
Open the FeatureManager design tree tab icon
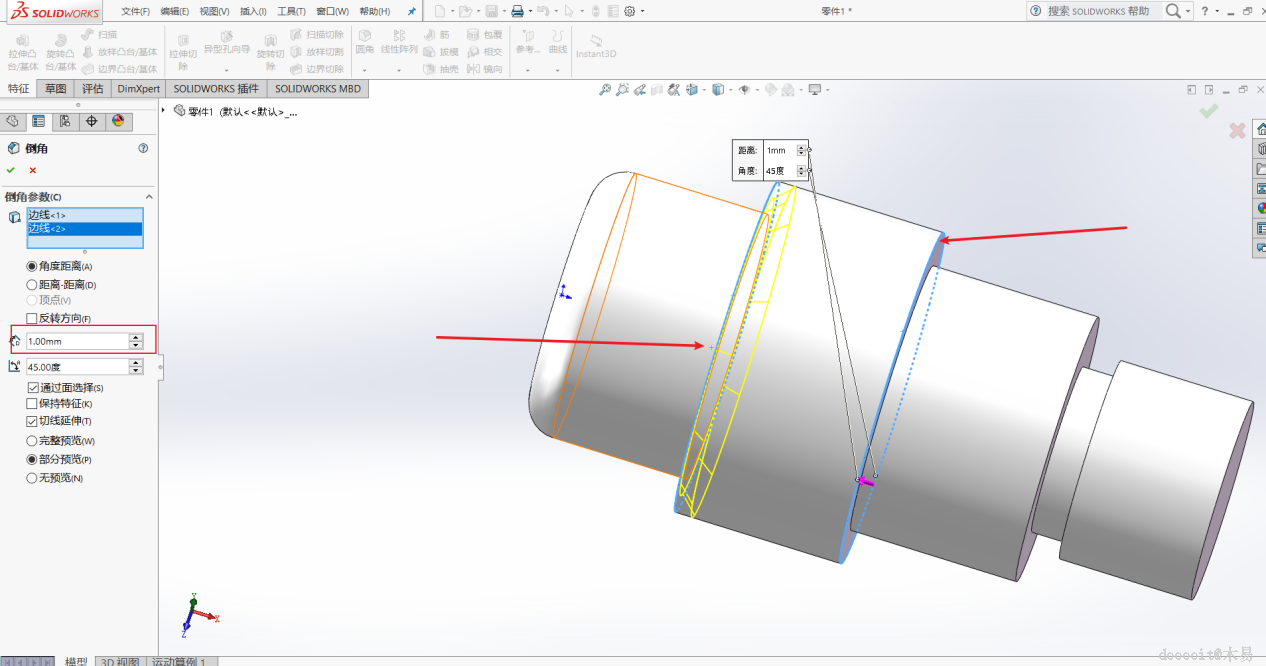pyautogui.click(x=13, y=121)
